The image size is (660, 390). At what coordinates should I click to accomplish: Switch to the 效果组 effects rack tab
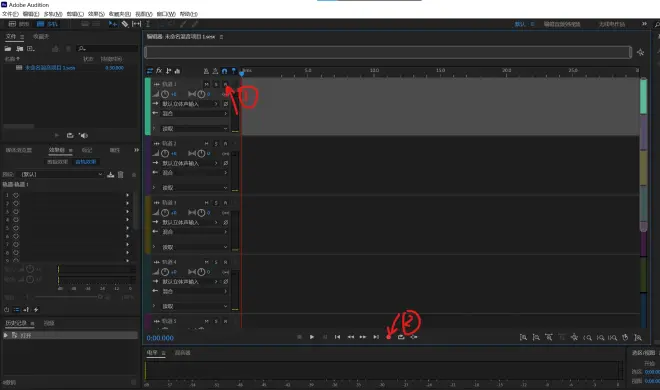57,150
